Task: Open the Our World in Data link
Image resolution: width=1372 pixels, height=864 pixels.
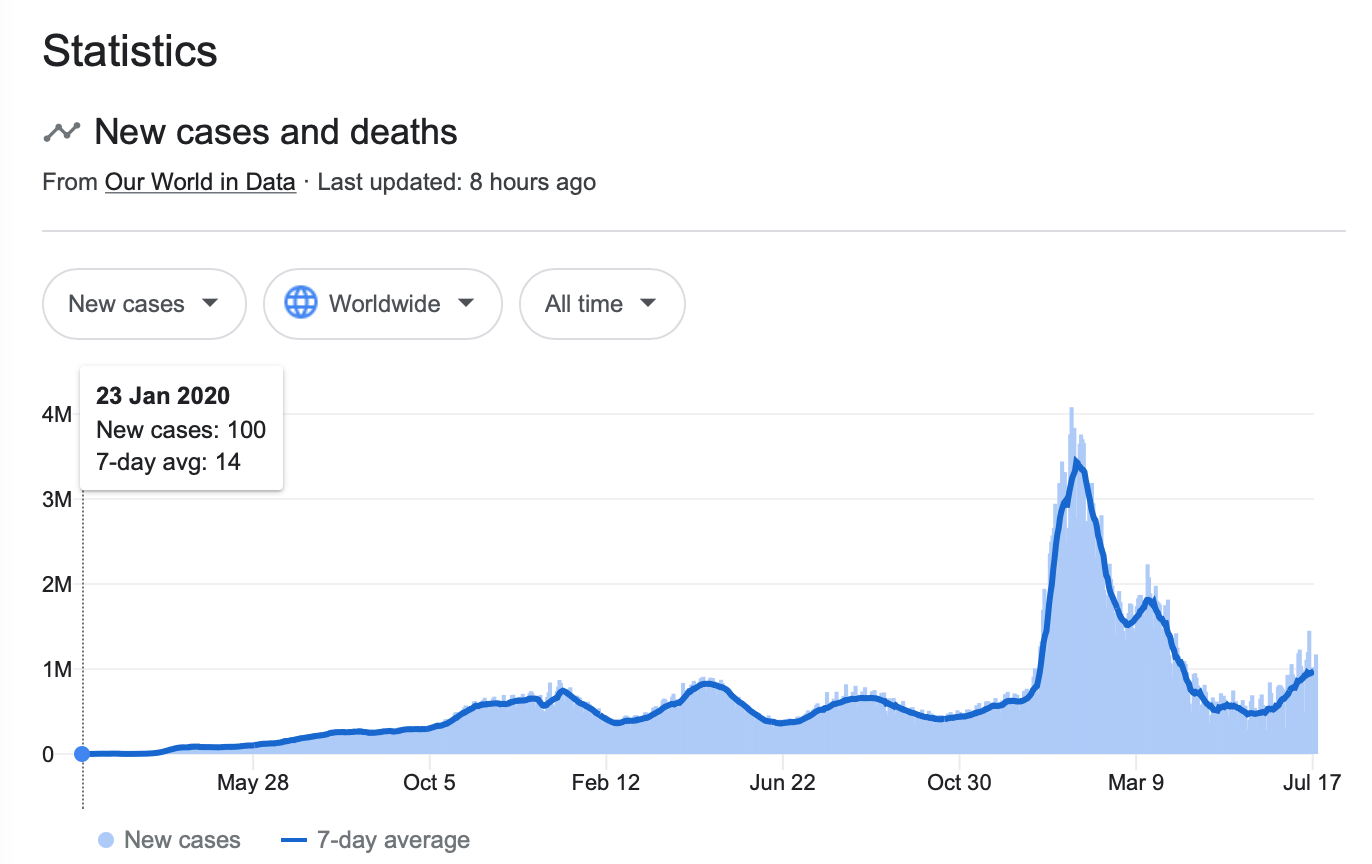Action: point(200,182)
